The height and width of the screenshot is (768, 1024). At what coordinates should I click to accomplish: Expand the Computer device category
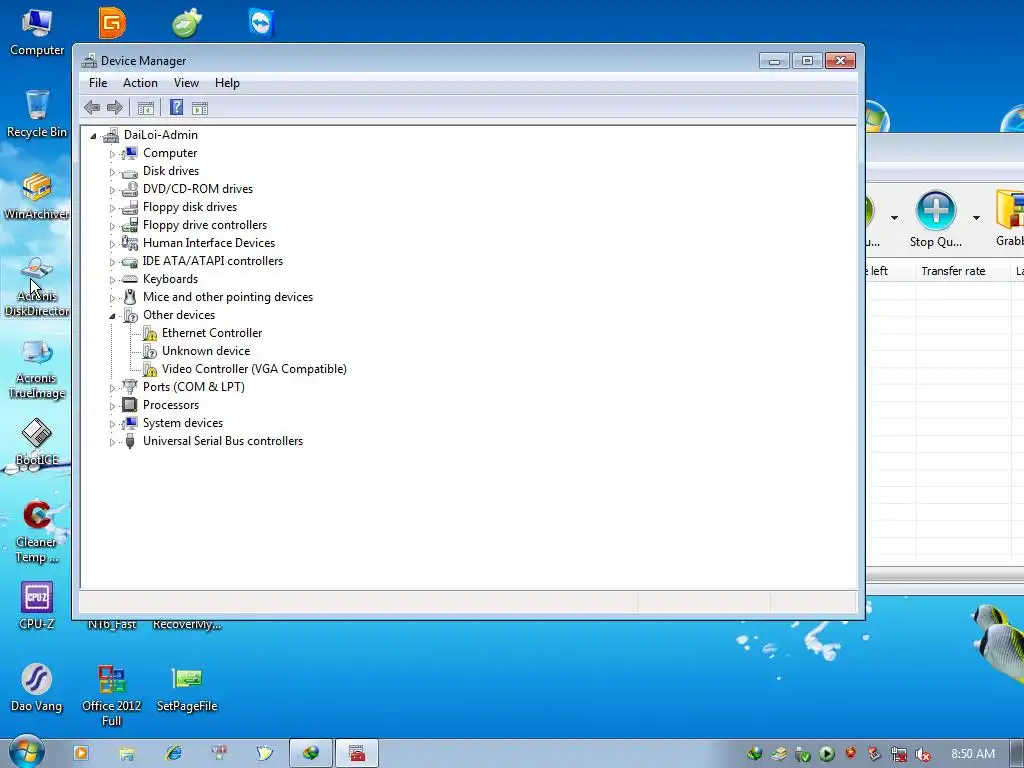[112, 154]
